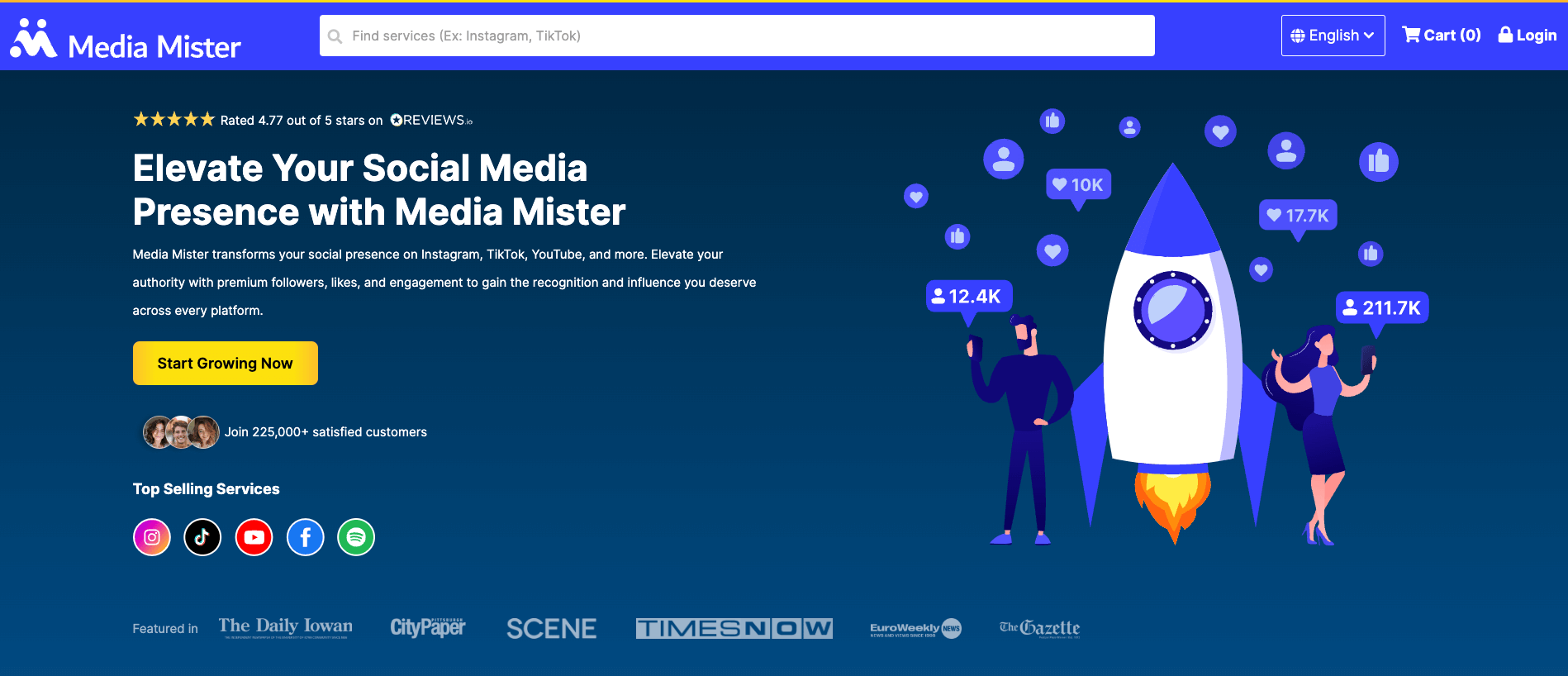Click the satisfied customers avatar group
This screenshot has width=1568, height=676.
point(181,431)
